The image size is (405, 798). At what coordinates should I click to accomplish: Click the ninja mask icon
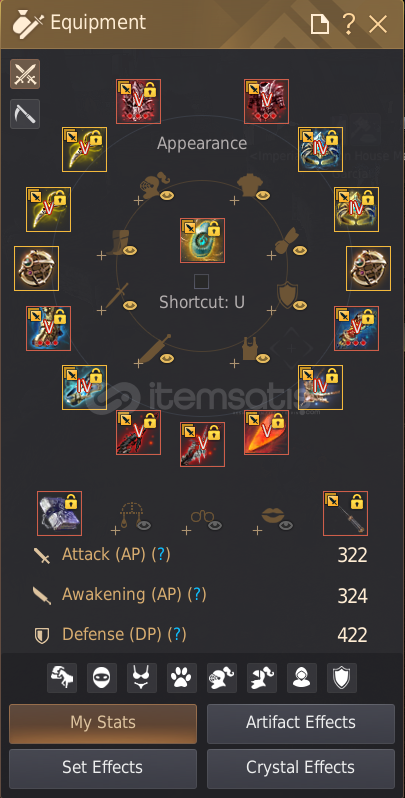102,678
